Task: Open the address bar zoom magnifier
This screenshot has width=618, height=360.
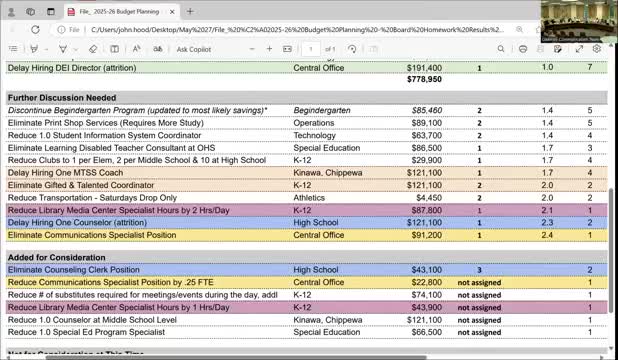Action: (x=520, y=30)
